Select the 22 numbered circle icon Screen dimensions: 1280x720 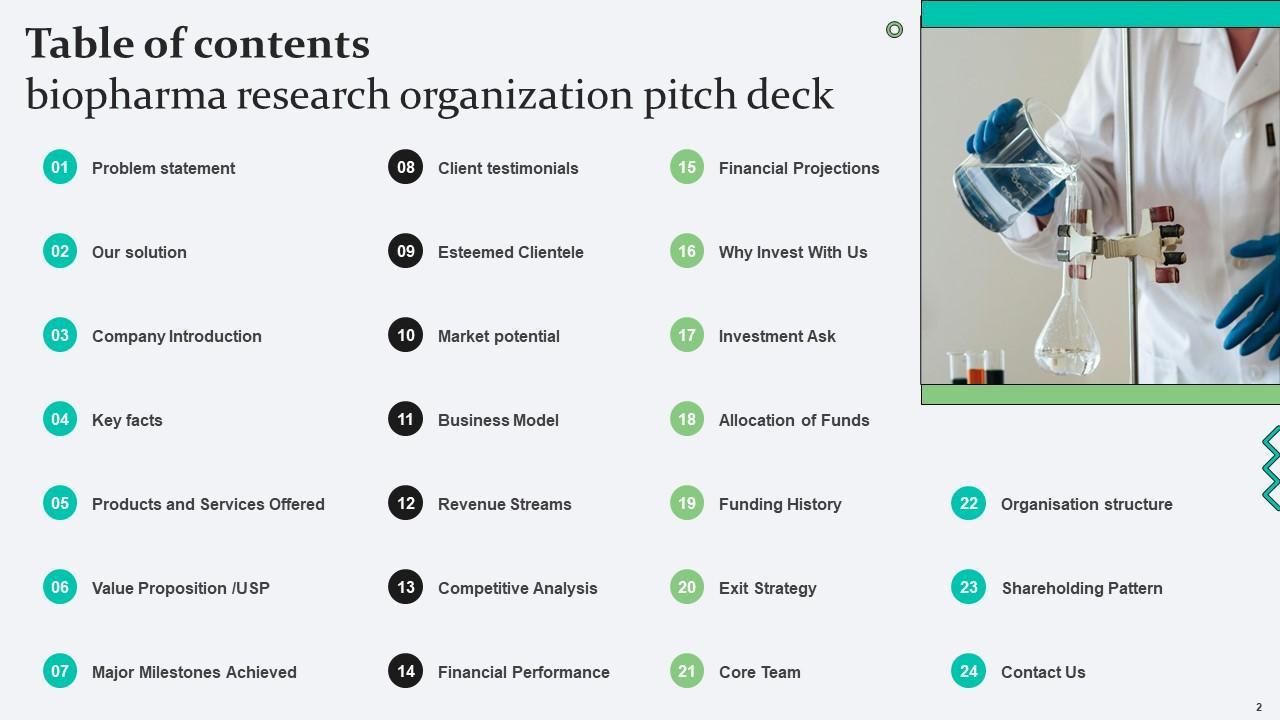[x=968, y=504]
